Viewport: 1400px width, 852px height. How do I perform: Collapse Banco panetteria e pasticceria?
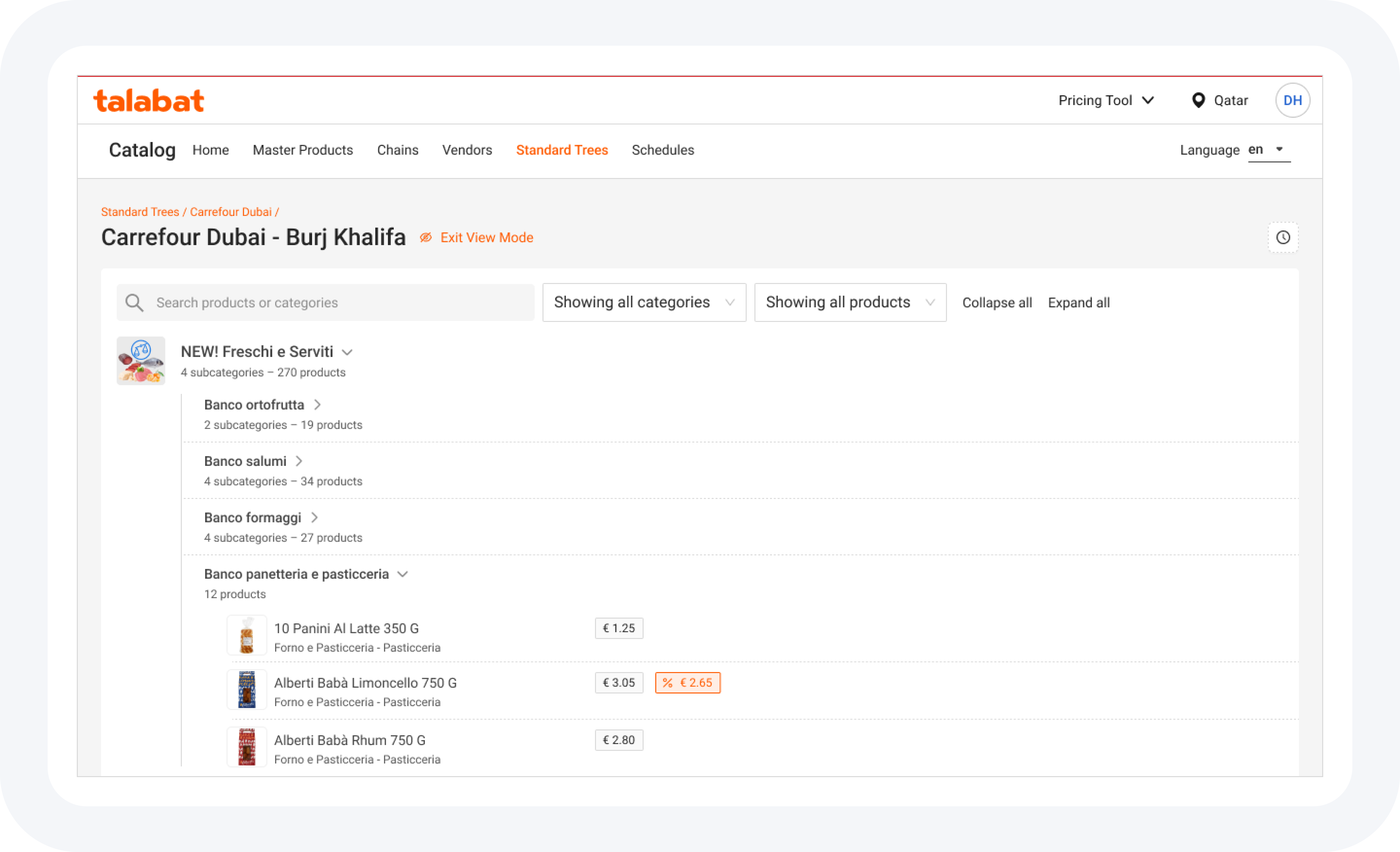403,574
